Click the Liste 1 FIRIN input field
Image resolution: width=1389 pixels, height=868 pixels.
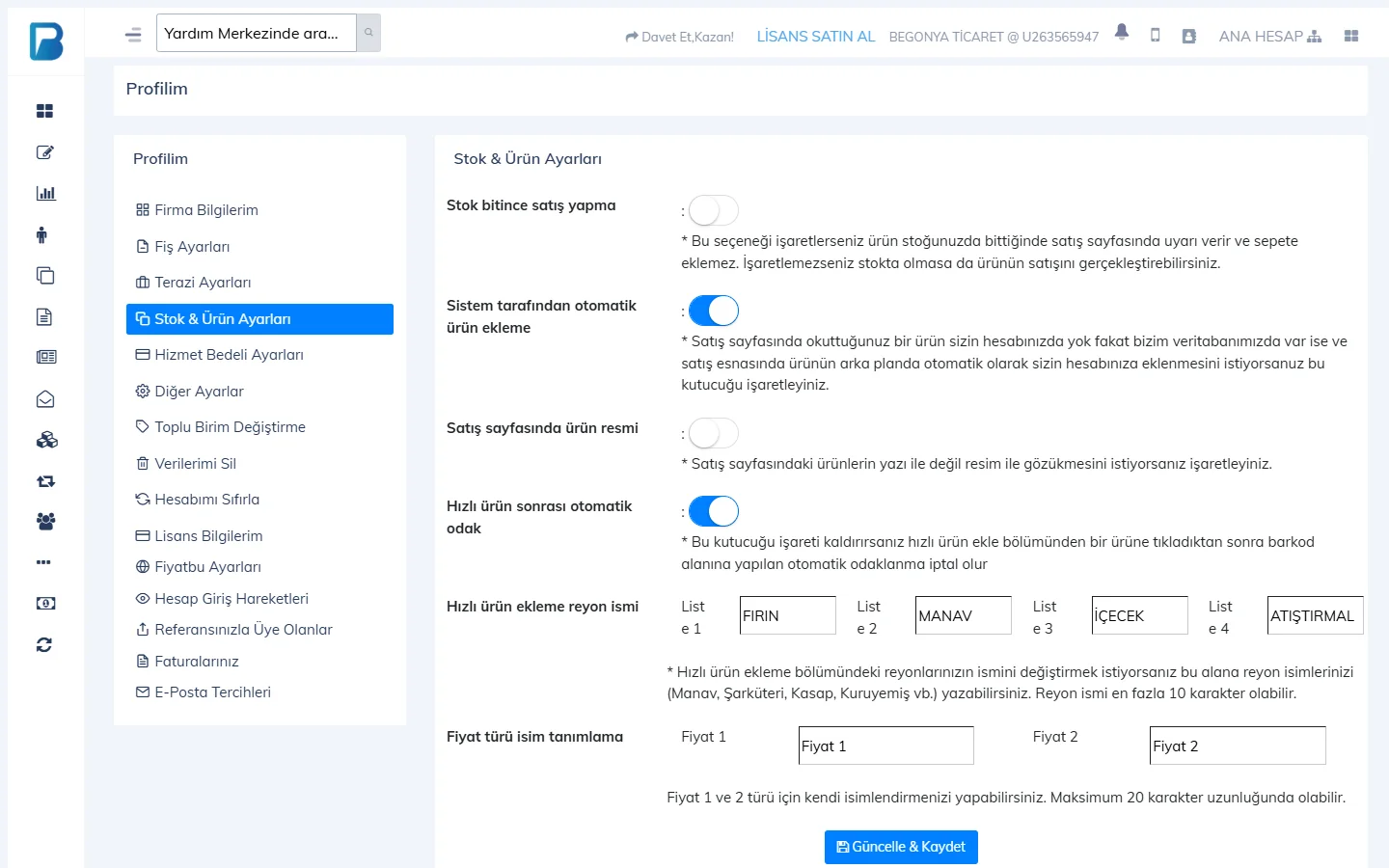pos(788,615)
